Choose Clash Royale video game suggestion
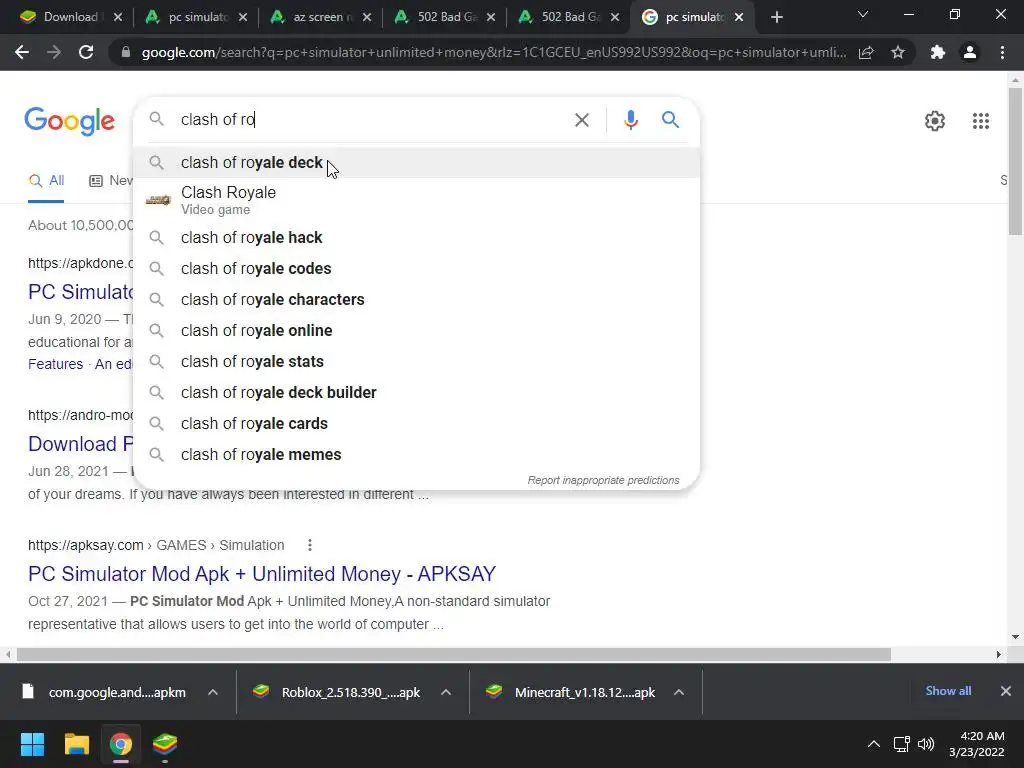 (417, 200)
